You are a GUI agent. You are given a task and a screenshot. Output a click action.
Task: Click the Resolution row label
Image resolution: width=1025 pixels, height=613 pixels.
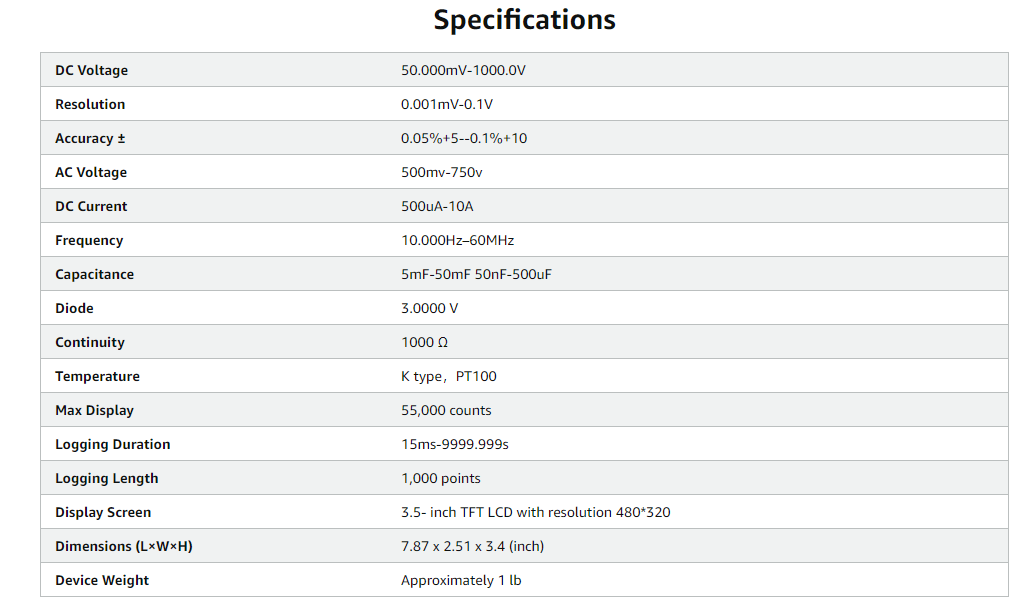pyautogui.click(x=90, y=104)
